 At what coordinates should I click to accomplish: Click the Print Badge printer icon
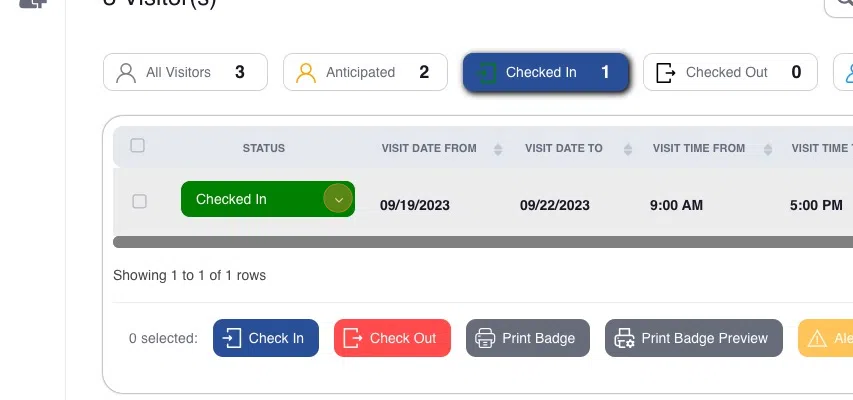486,338
